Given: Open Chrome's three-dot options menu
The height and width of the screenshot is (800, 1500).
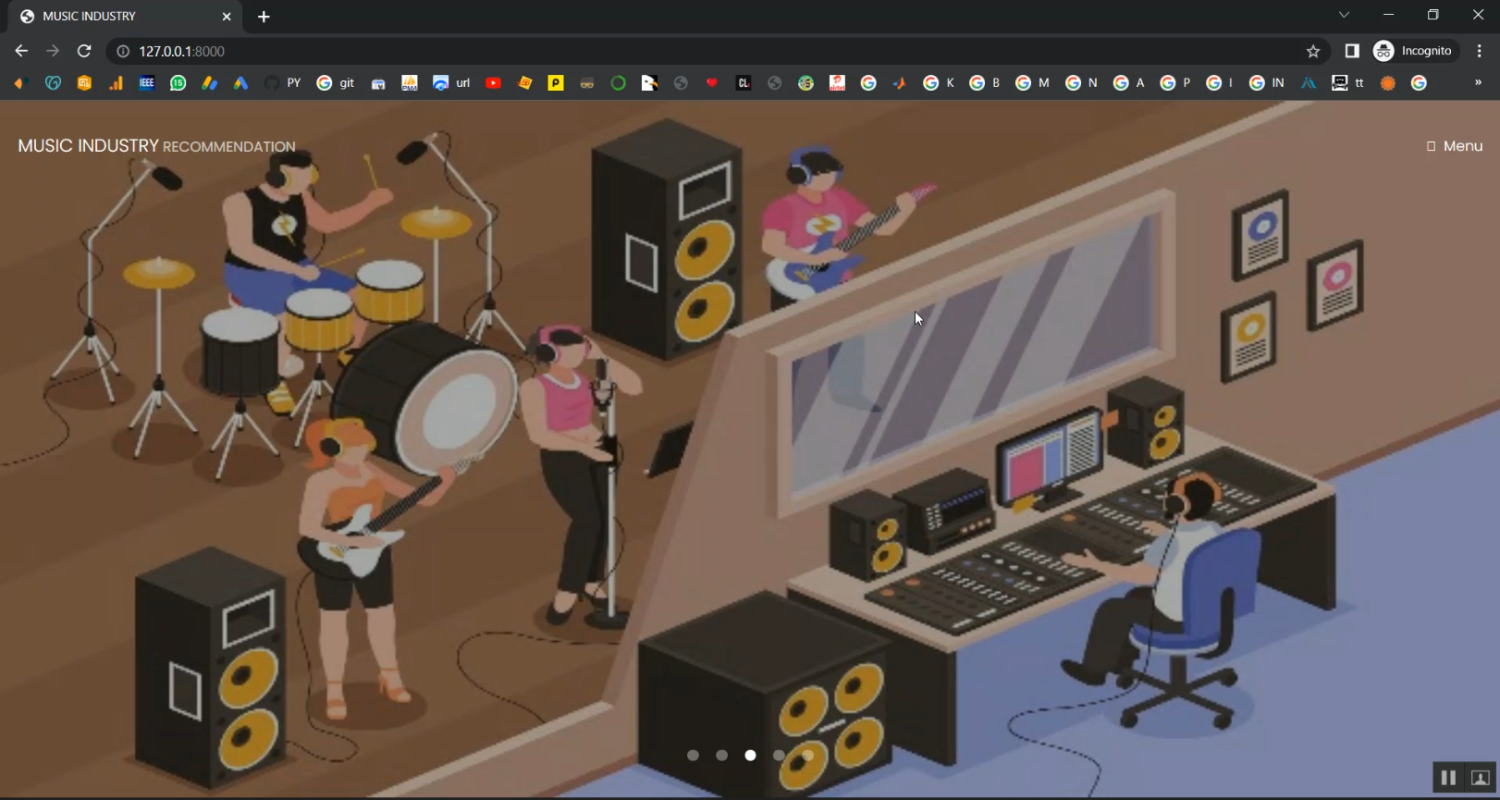Looking at the screenshot, I should [1480, 51].
